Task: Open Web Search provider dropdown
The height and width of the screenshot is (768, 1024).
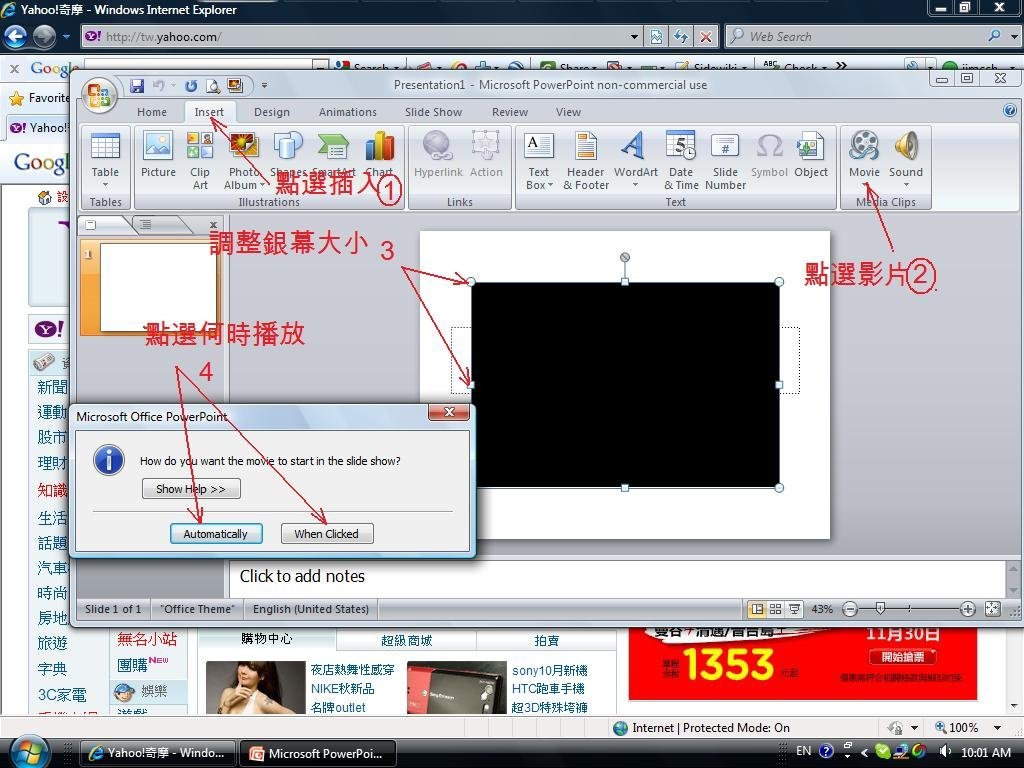Action: 1014,37
